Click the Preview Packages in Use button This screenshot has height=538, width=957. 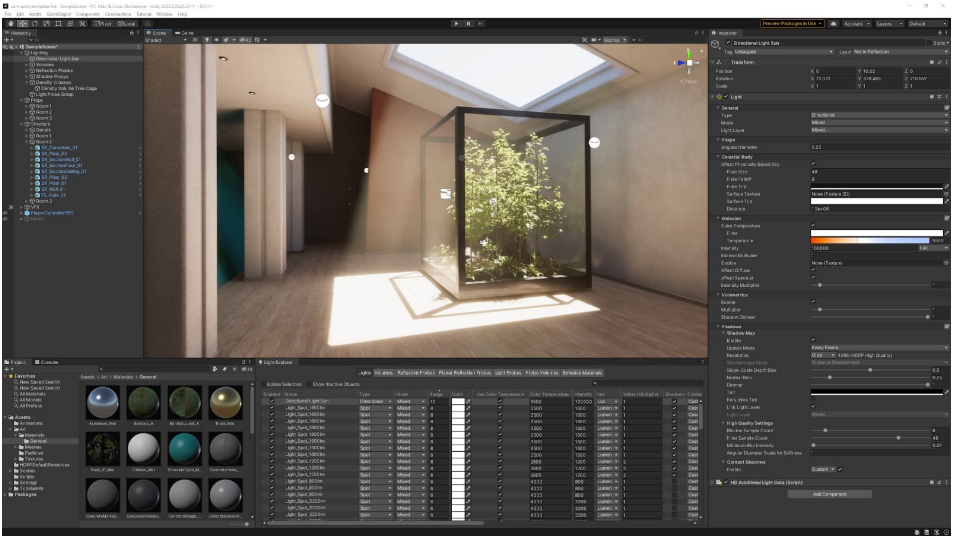point(793,22)
